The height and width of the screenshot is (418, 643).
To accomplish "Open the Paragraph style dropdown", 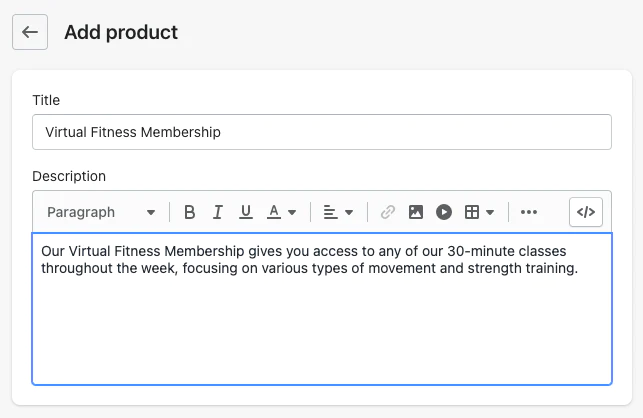I will [101, 212].
